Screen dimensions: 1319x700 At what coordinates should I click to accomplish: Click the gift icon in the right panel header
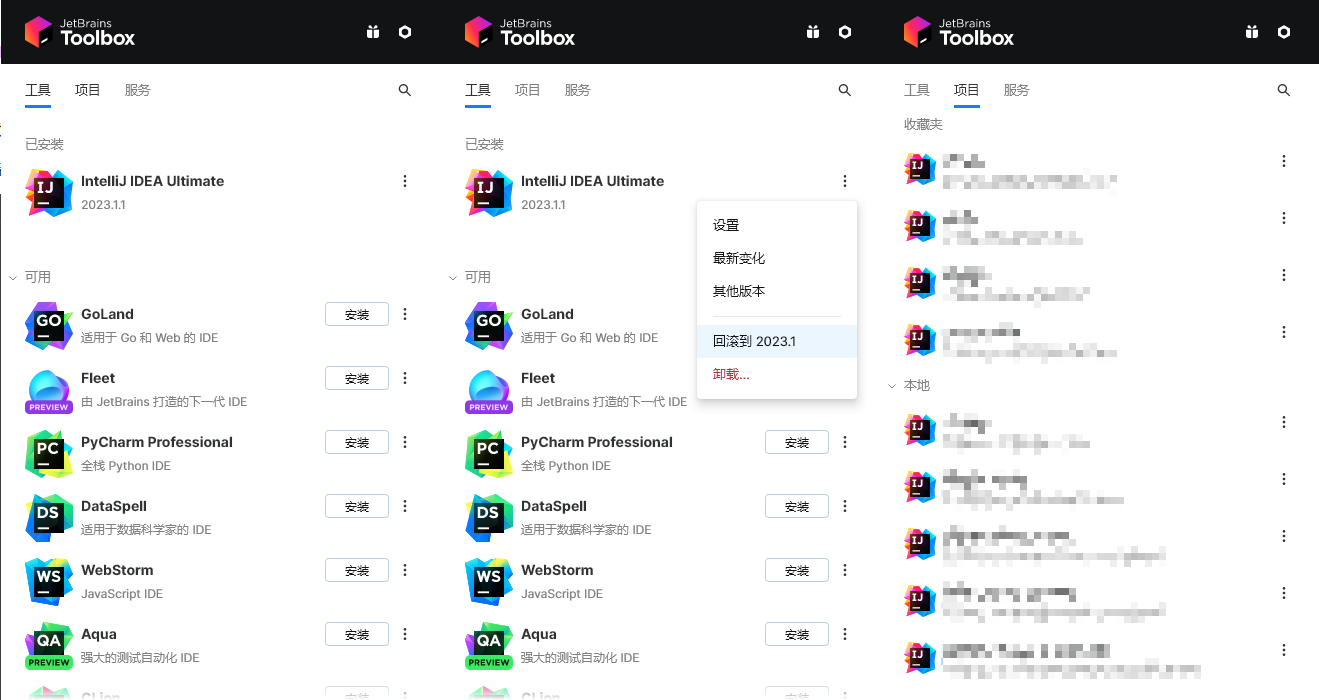1252,32
